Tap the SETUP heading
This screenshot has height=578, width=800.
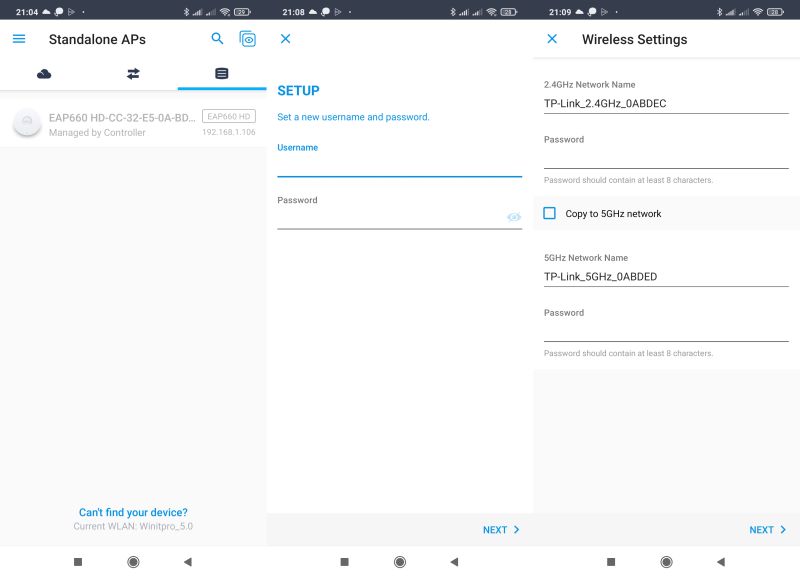click(298, 91)
